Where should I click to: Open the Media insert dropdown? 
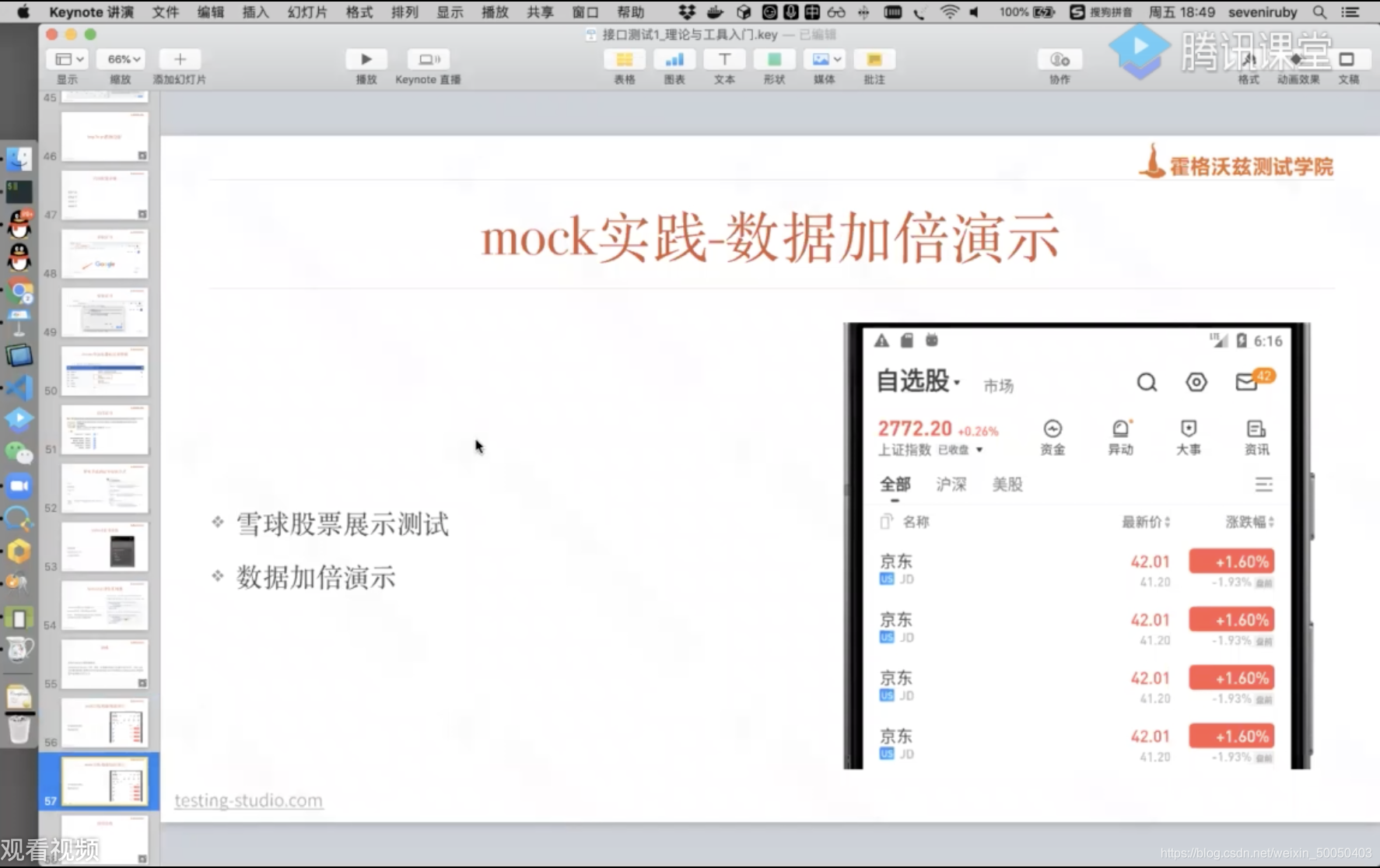[824, 59]
